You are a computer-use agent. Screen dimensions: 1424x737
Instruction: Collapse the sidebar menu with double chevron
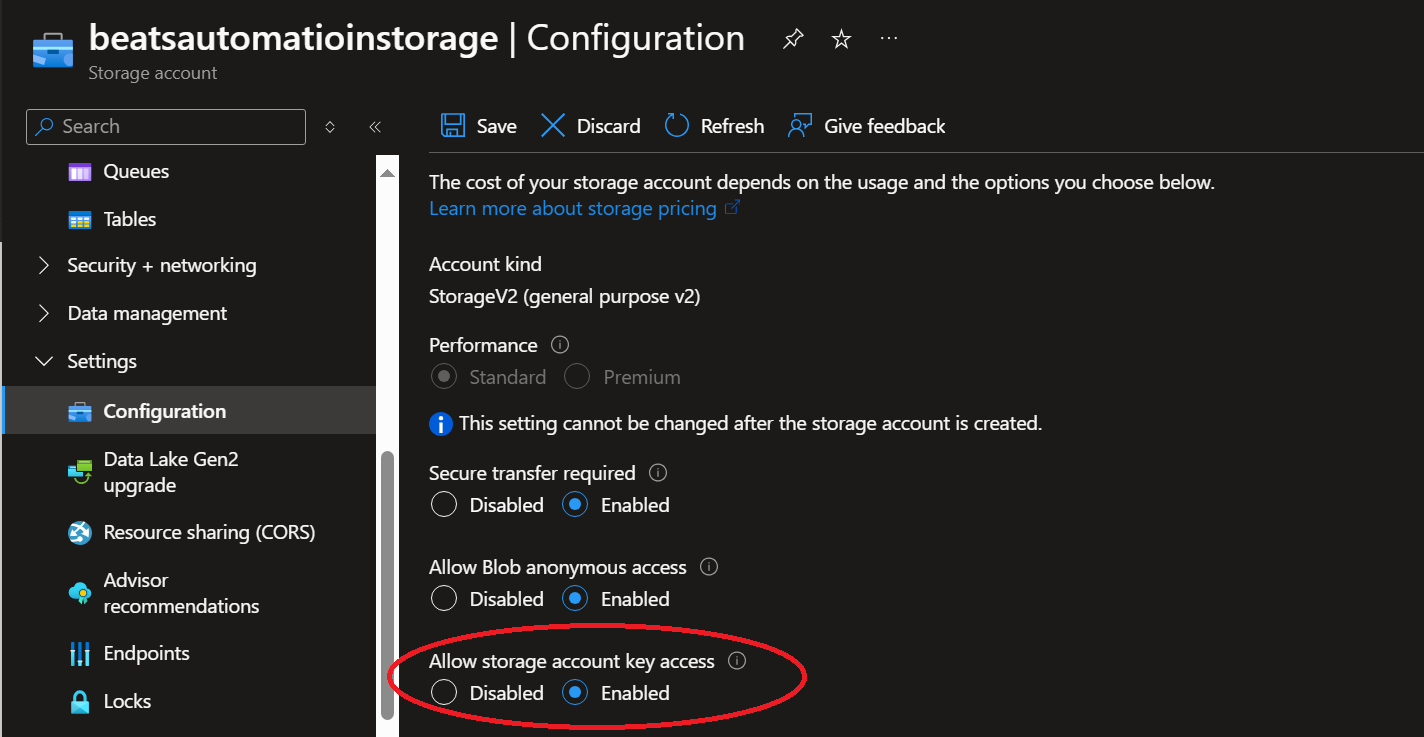coord(375,127)
